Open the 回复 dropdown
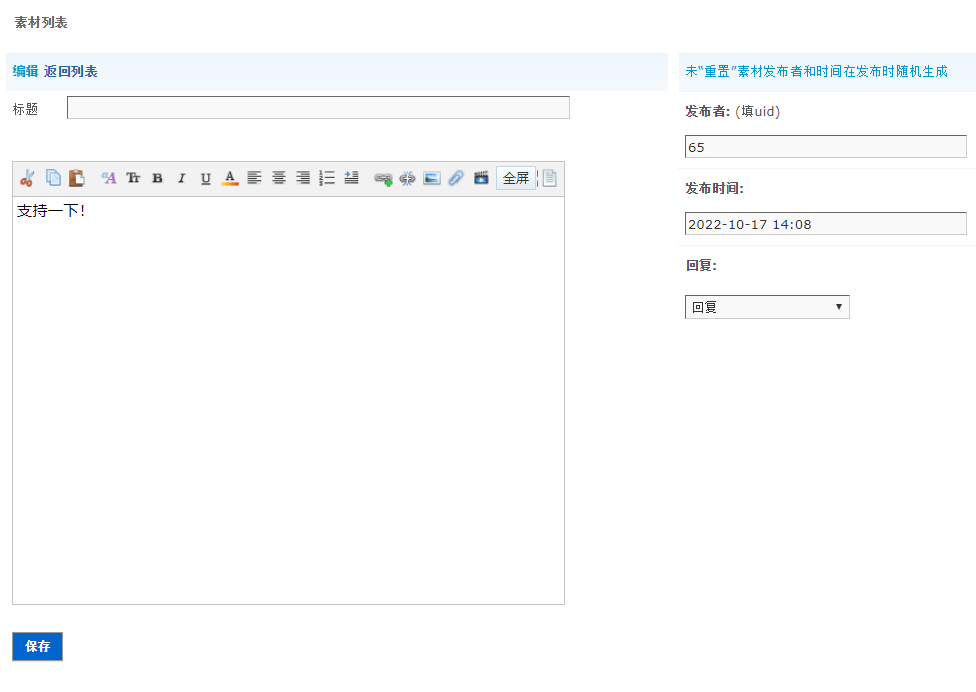This screenshot has width=976, height=692. tap(767, 307)
